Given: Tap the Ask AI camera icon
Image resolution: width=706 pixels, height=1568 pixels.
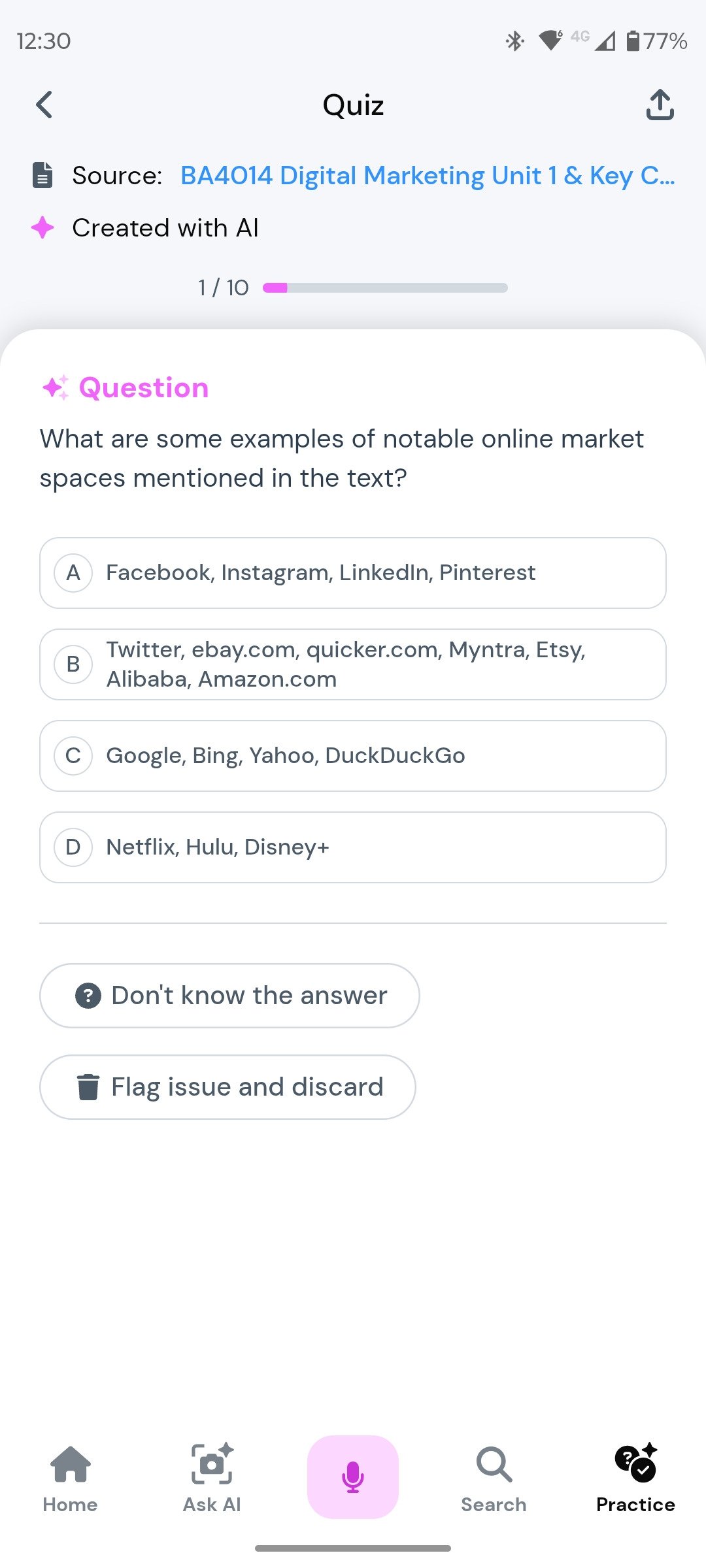Looking at the screenshot, I should pyautogui.click(x=212, y=1465).
